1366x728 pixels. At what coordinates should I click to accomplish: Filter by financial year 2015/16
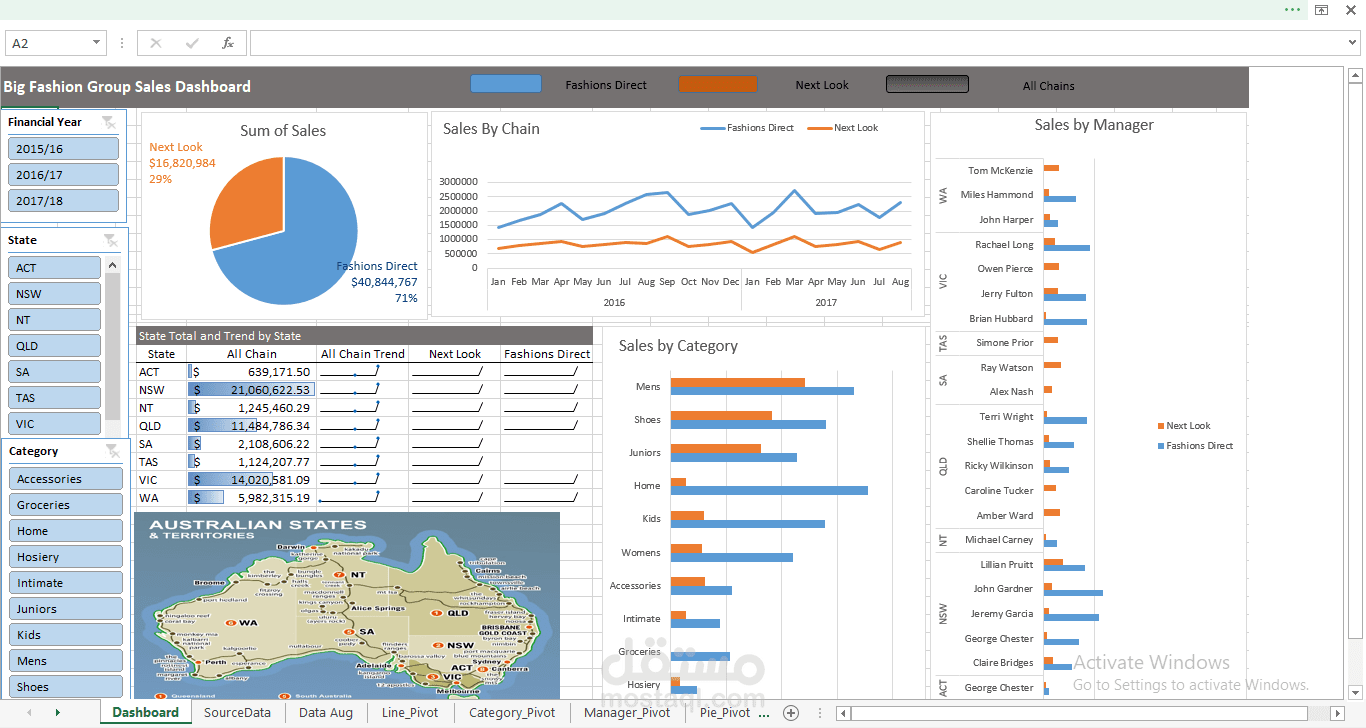(64, 148)
